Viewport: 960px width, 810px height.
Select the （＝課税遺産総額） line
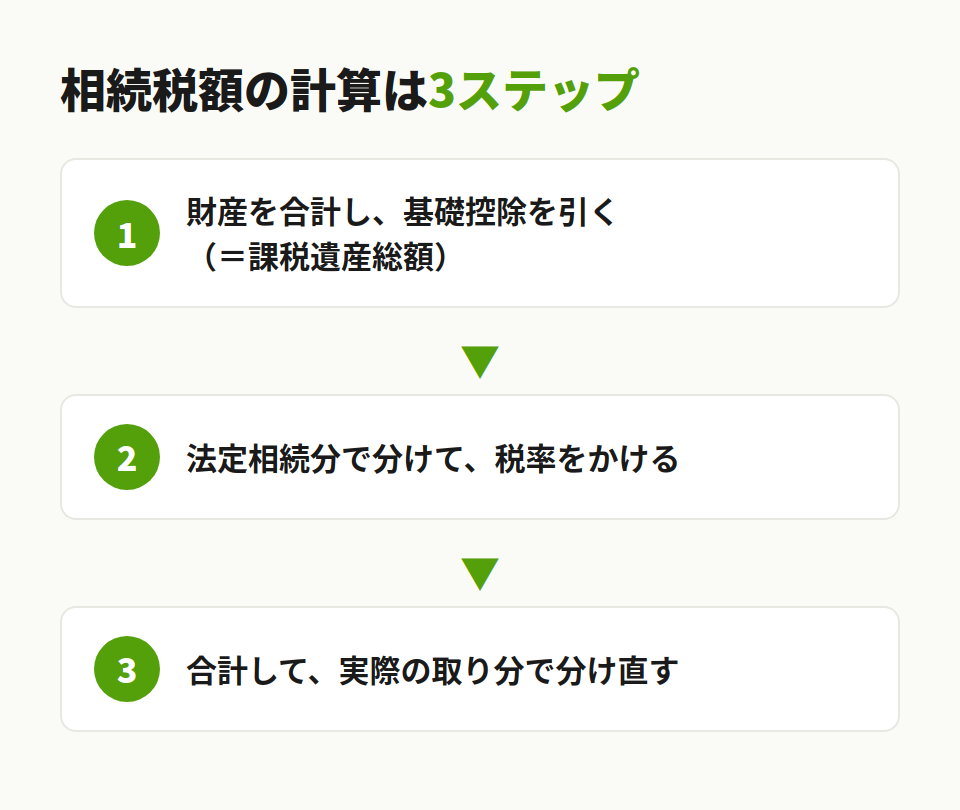[324, 257]
